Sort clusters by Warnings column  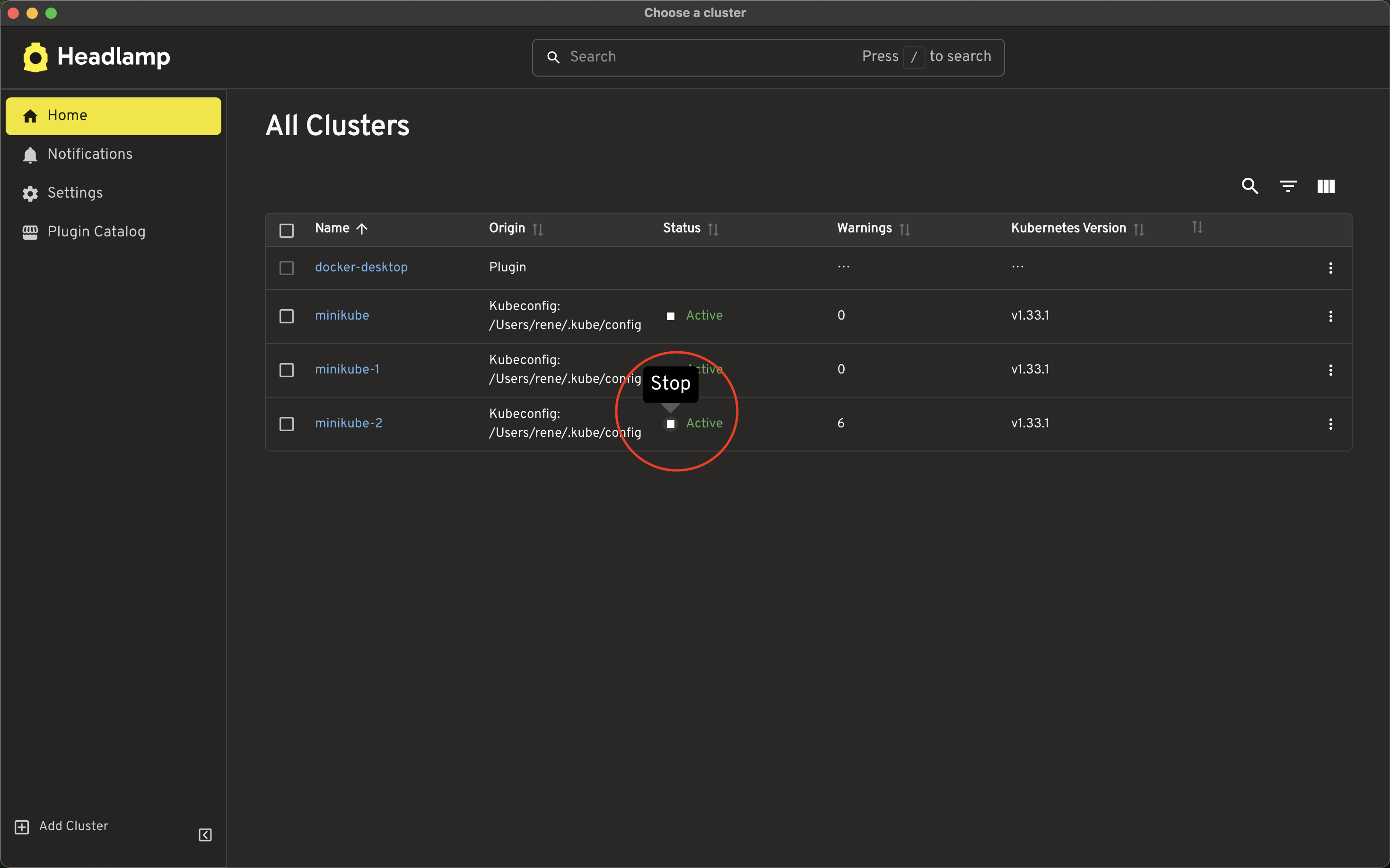pos(905,228)
